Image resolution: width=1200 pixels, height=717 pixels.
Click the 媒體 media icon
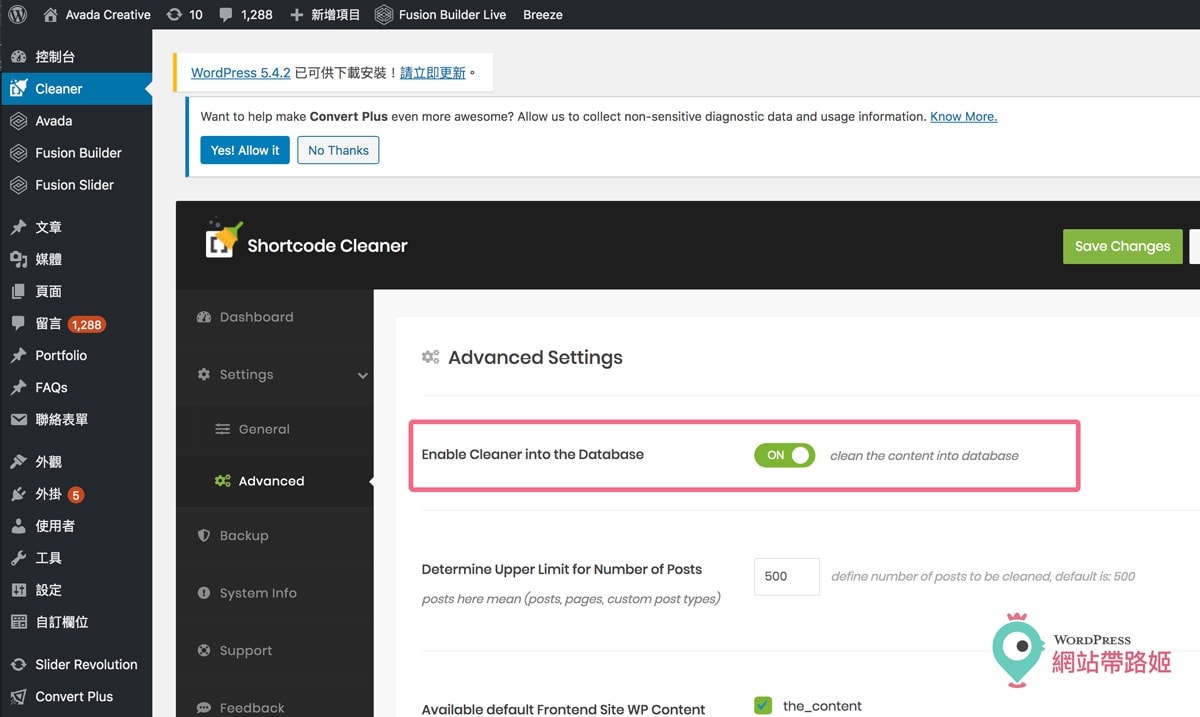[18, 259]
